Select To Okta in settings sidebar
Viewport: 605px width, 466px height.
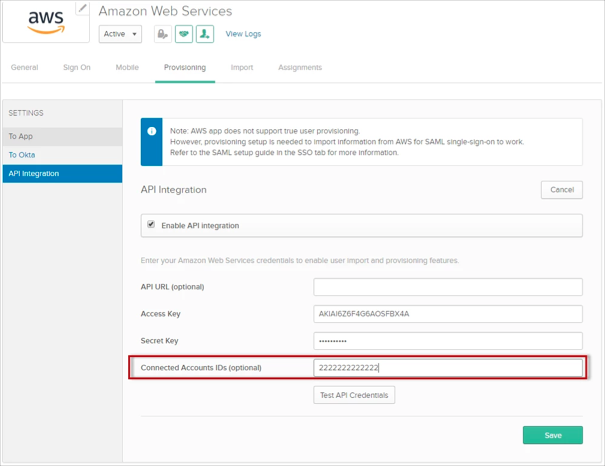[60, 155]
